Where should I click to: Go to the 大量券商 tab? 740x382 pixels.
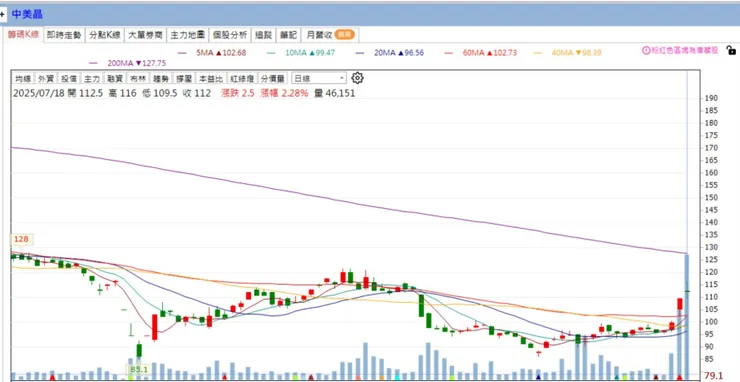(146, 35)
